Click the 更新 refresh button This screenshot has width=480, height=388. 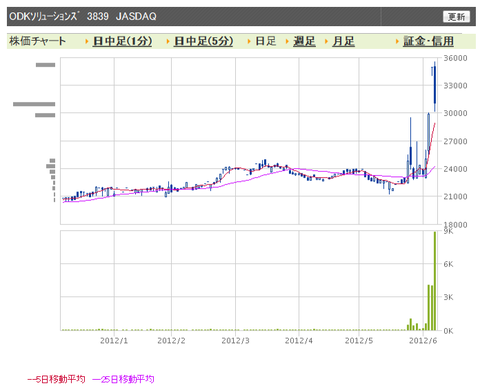(456, 17)
